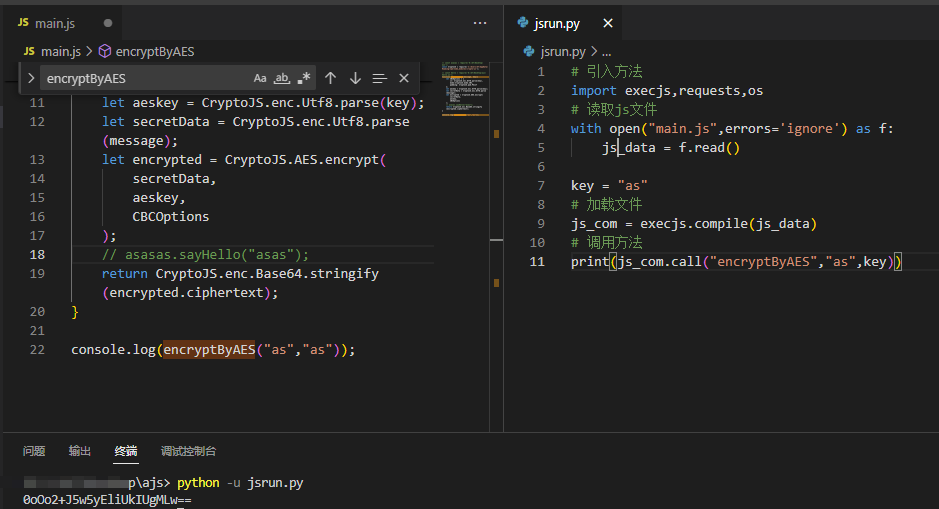Click jsrun.py in the right breadcrumb
Screen dimensions: 939x509
coord(563,51)
